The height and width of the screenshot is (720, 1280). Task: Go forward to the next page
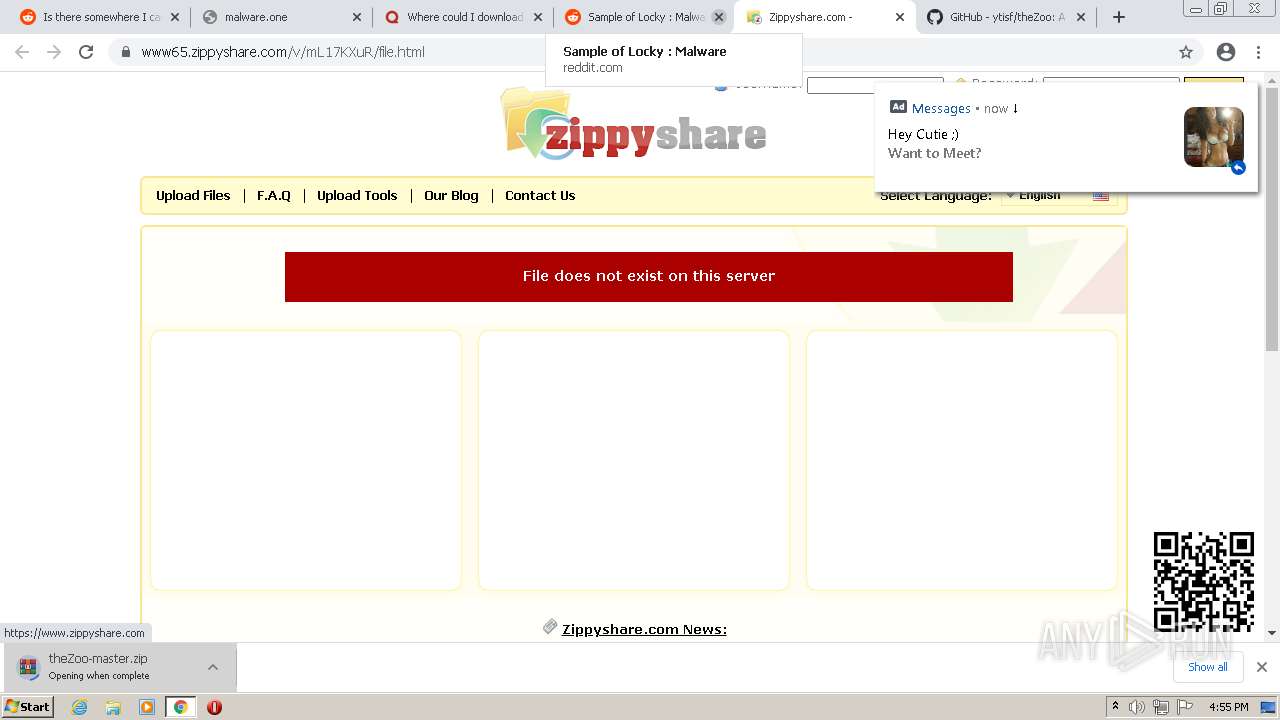(54, 52)
